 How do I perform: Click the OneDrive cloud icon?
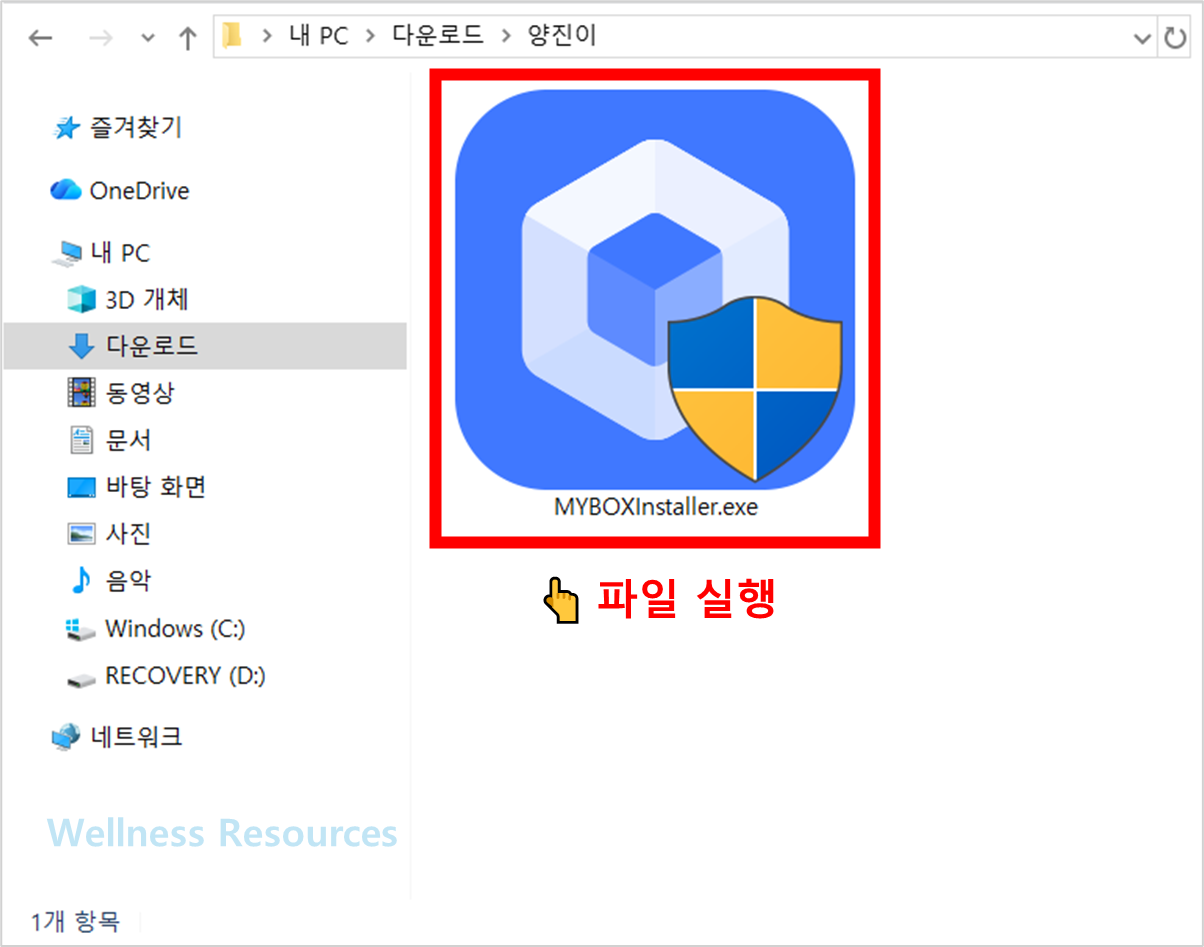click(66, 190)
